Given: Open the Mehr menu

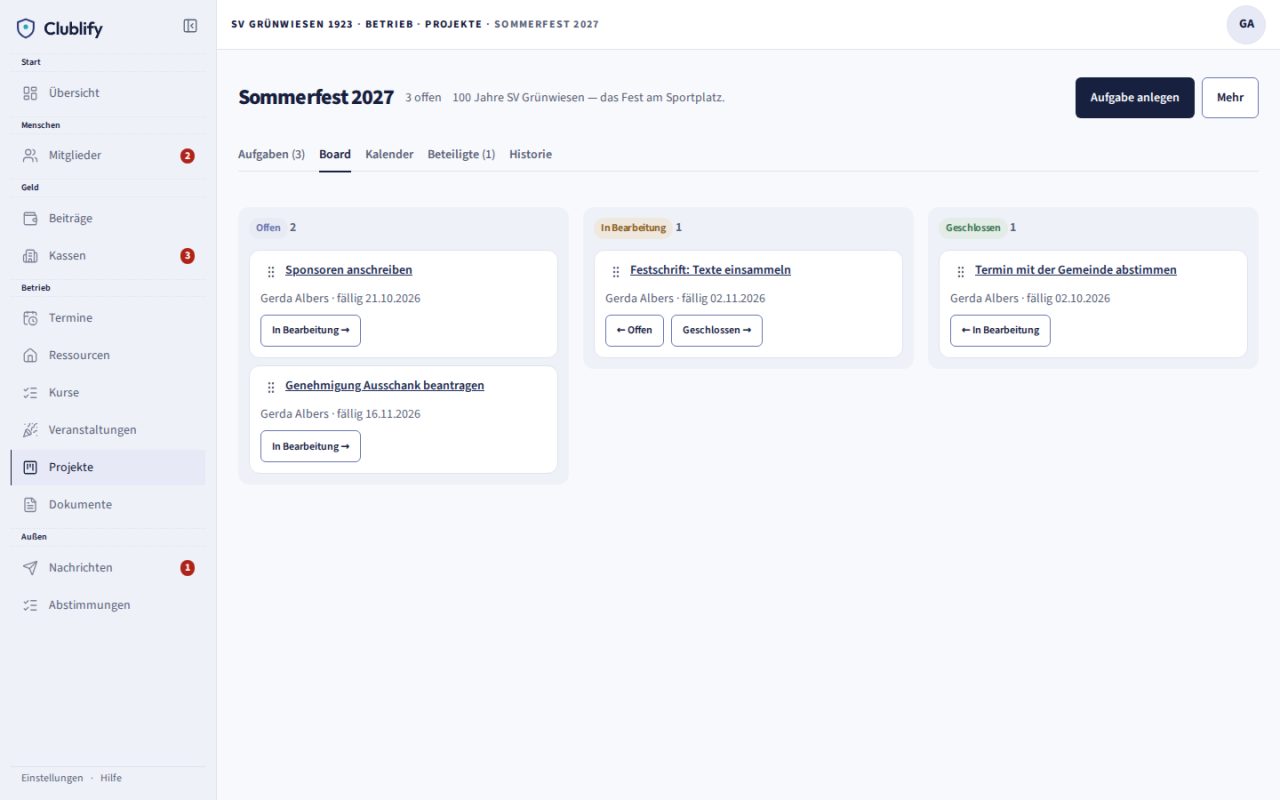Looking at the screenshot, I should coord(1230,98).
